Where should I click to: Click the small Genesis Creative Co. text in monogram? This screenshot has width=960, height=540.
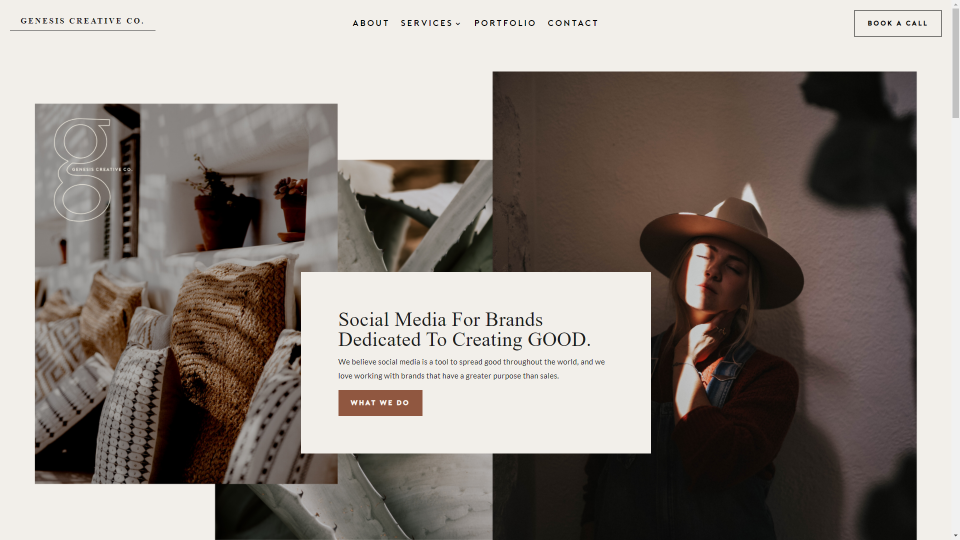(102, 170)
